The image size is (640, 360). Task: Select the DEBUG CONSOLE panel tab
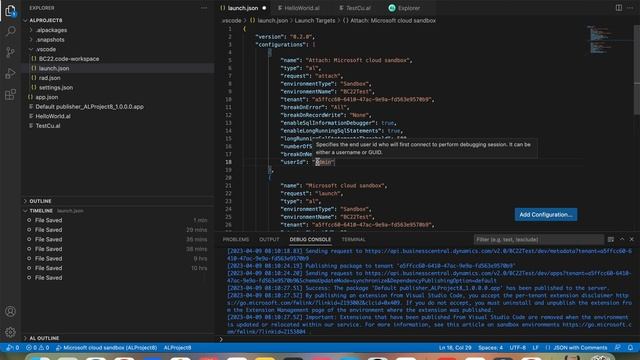coord(310,240)
